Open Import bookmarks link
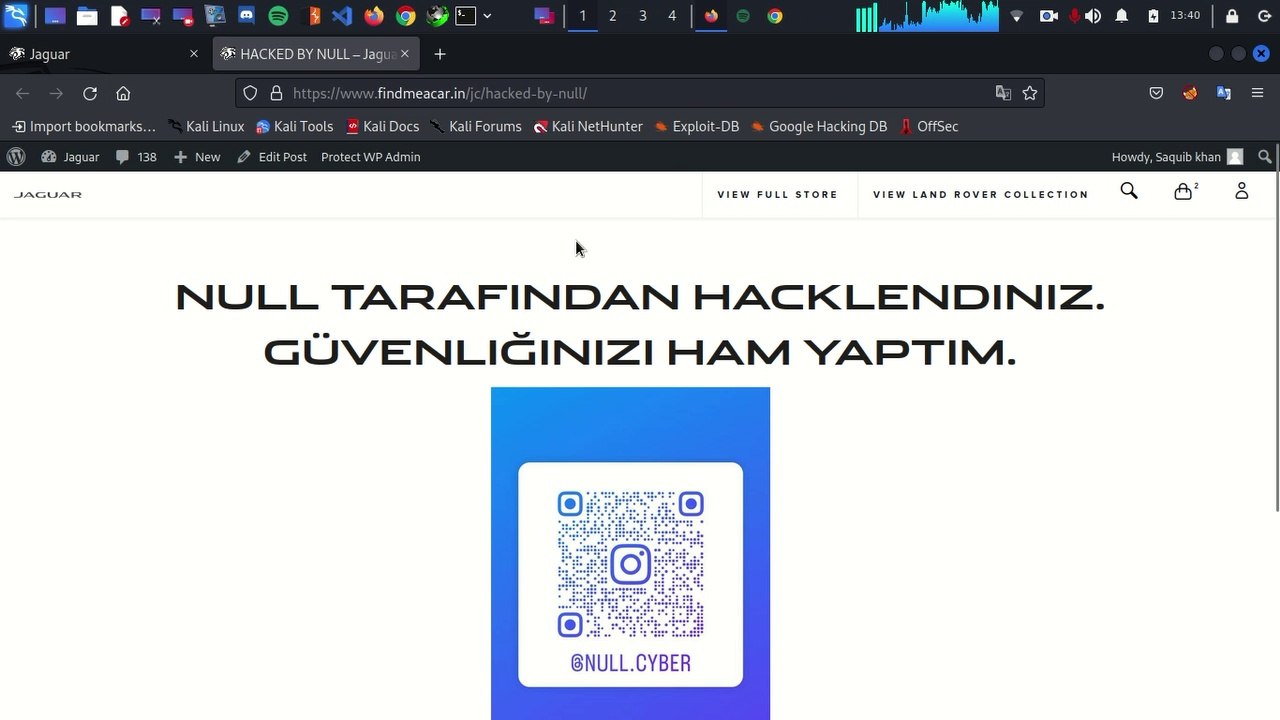The width and height of the screenshot is (1280, 720). click(x=84, y=126)
